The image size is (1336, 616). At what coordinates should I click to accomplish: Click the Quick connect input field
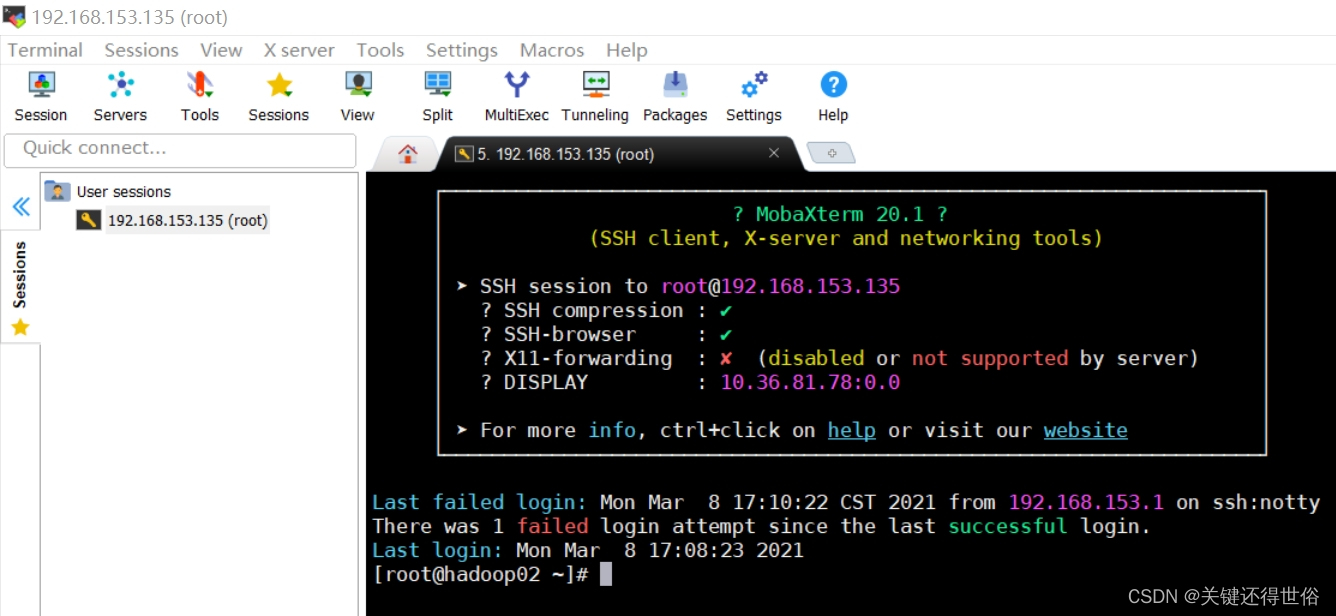[180, 149]
